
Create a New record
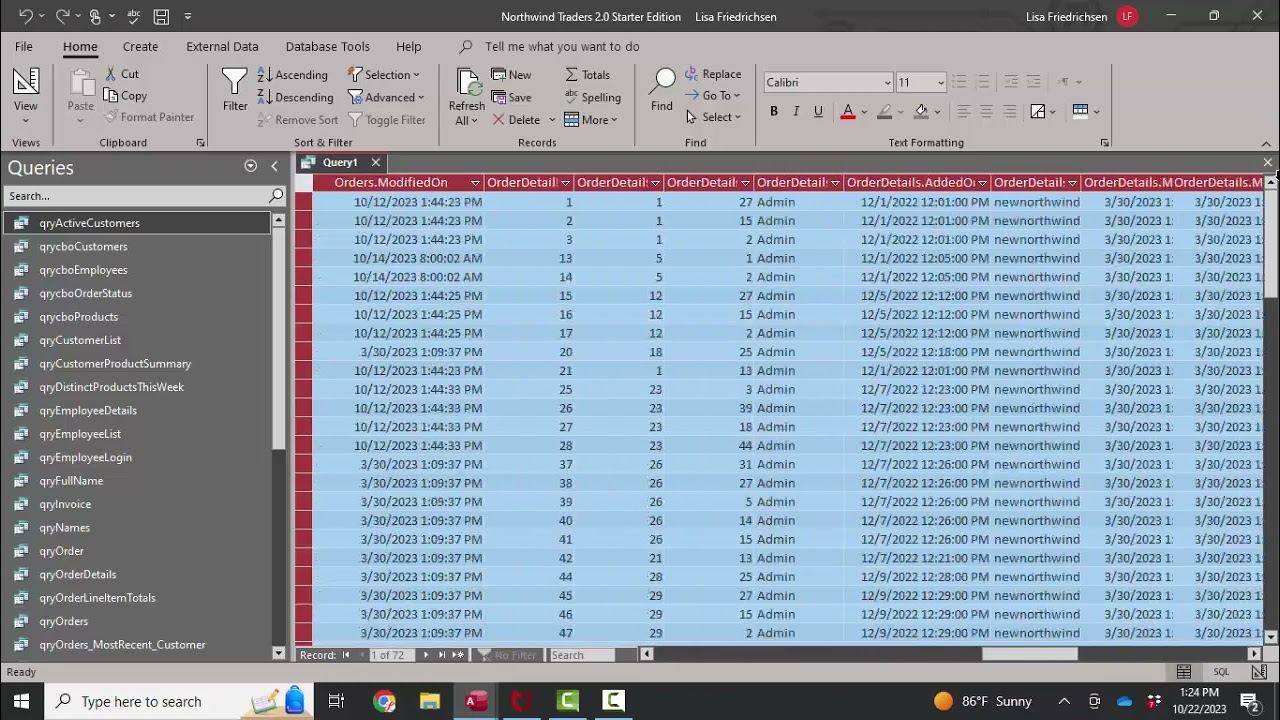pos(511,75)
